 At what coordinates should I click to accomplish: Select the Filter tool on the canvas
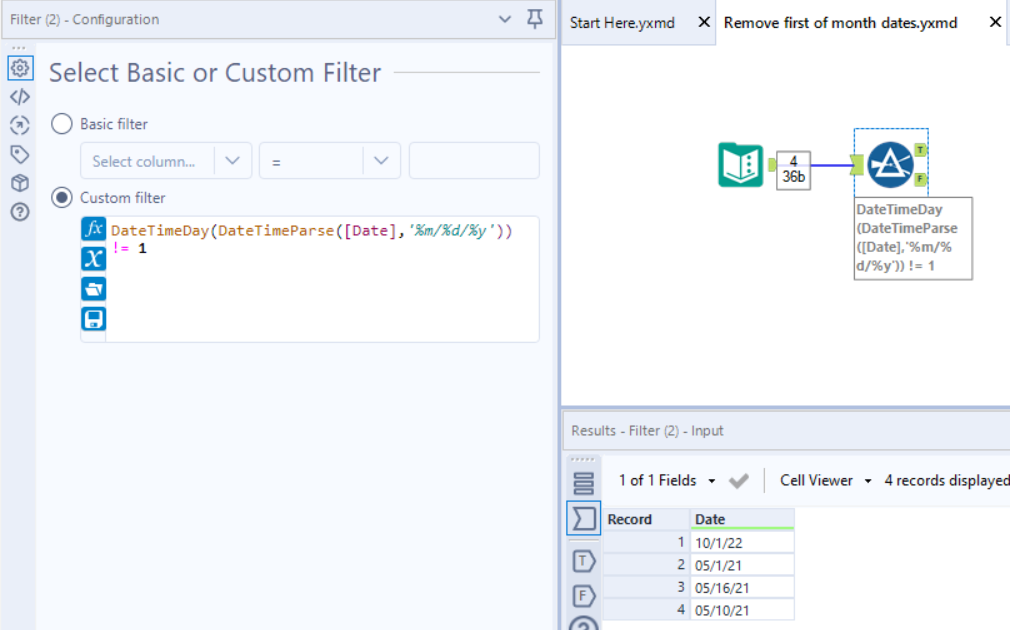(x=890, y=165)
